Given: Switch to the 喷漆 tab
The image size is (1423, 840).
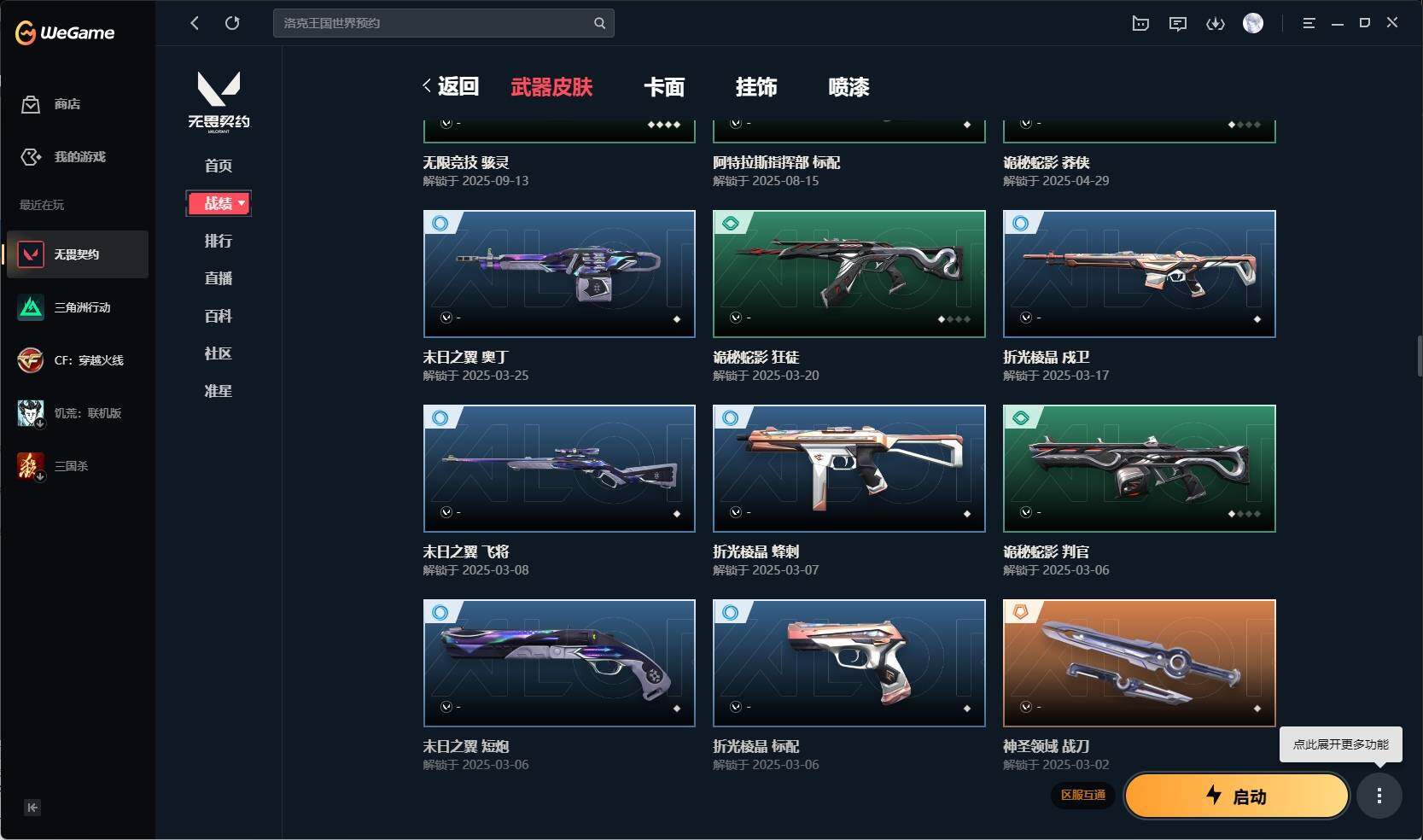Looking at the screenshot, I should [x=849, y=87].
